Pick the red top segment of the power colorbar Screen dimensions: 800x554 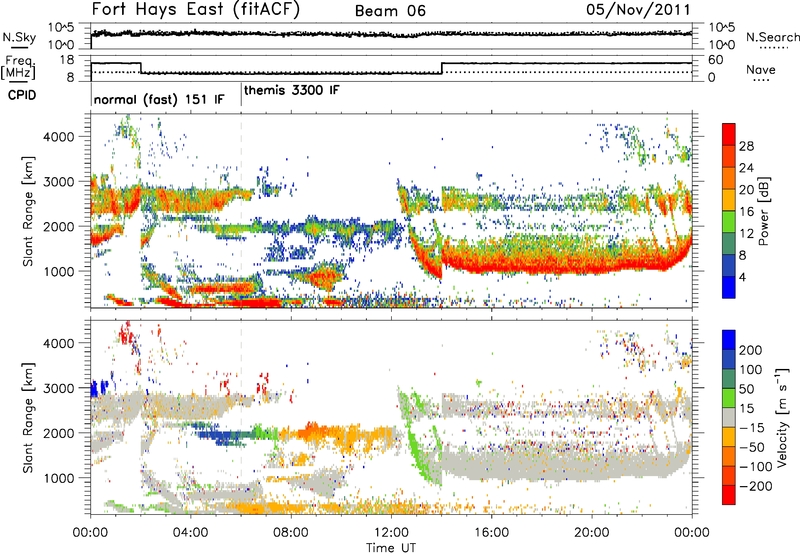click(729, 134)
